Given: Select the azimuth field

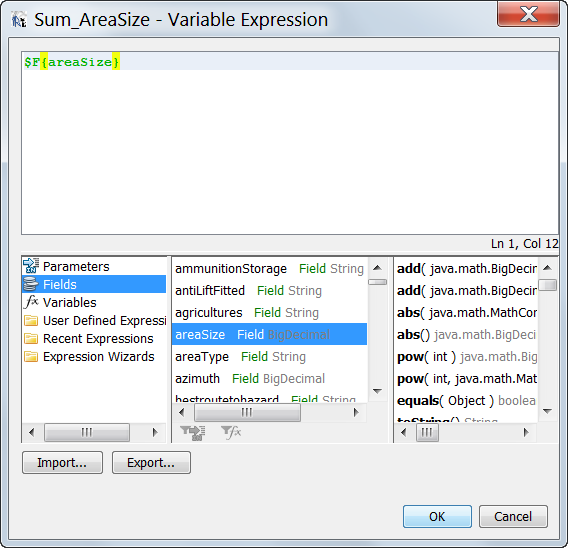Looking at the screenshot, I should pyautogui.click(x=269, y=378).
